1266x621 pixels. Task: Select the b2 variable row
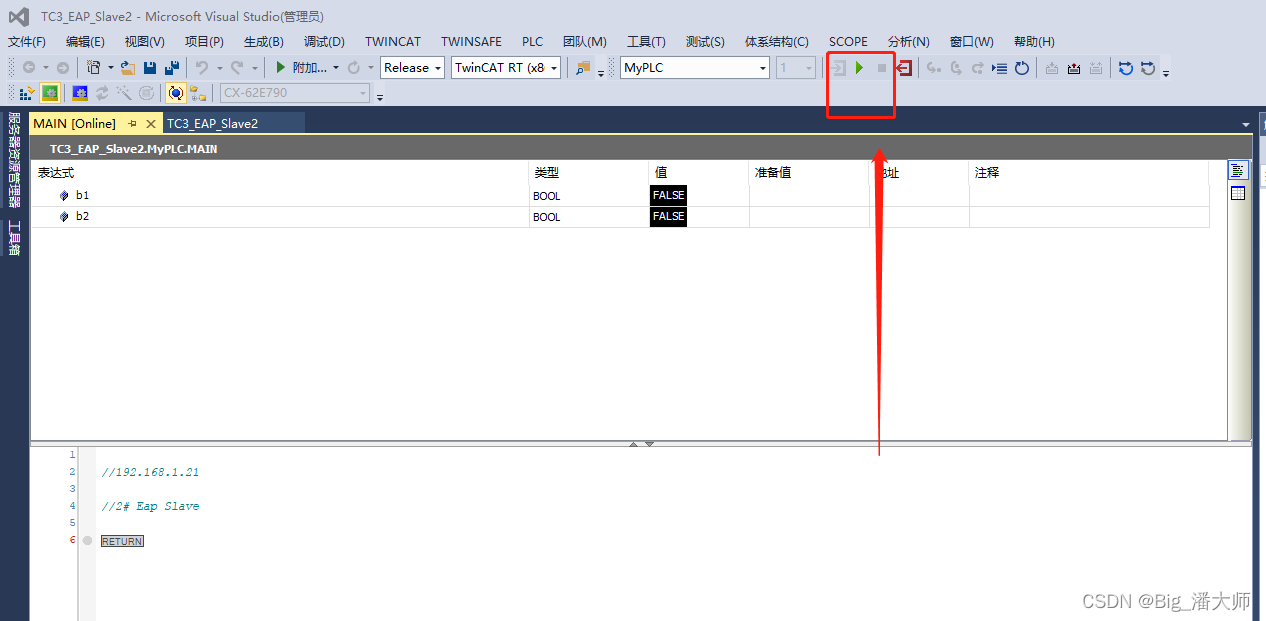pos(620,216)
